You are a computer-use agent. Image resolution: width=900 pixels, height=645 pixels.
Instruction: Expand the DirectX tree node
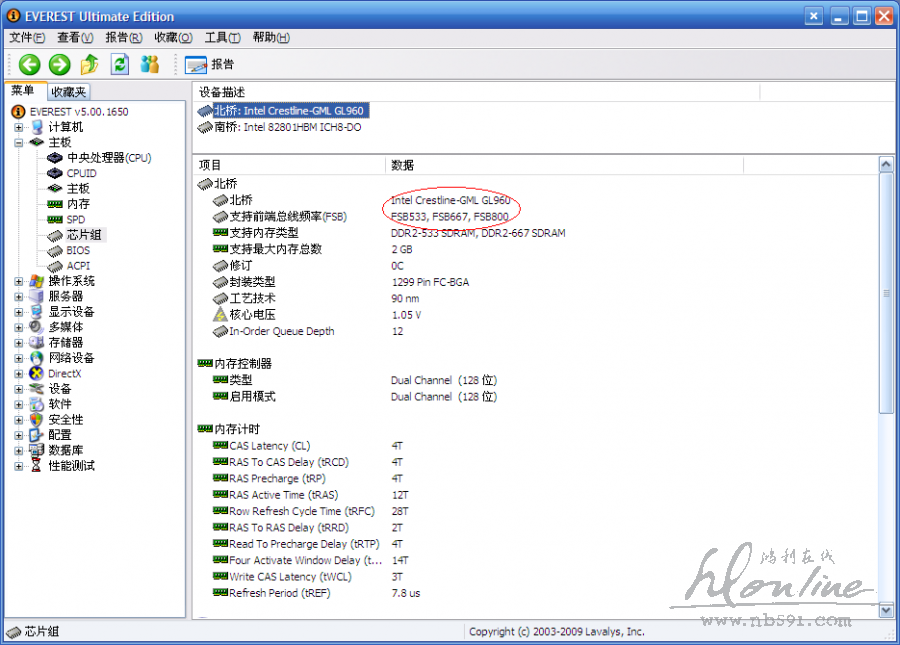pos(19,374)
